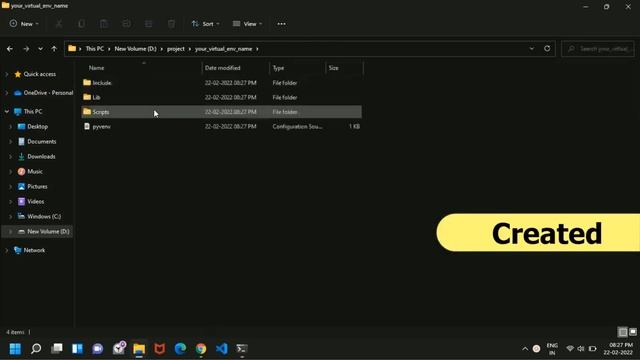Select Windows (C:) in the navigation pane
This screenshot has width=640, height=360.
pos(44,216)
